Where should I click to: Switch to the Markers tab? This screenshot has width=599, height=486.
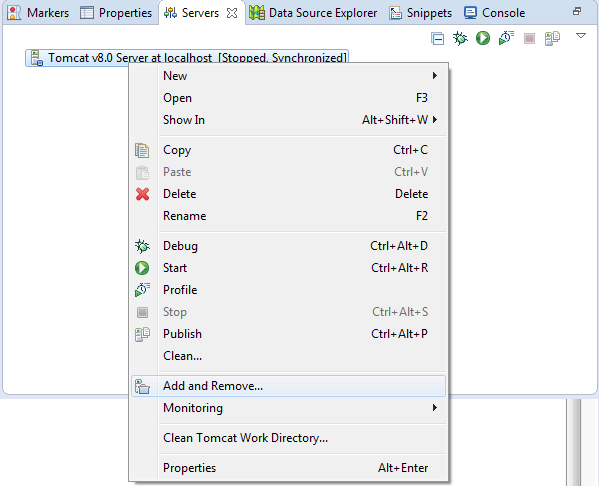pyautogui.click(x=38, y=13)
